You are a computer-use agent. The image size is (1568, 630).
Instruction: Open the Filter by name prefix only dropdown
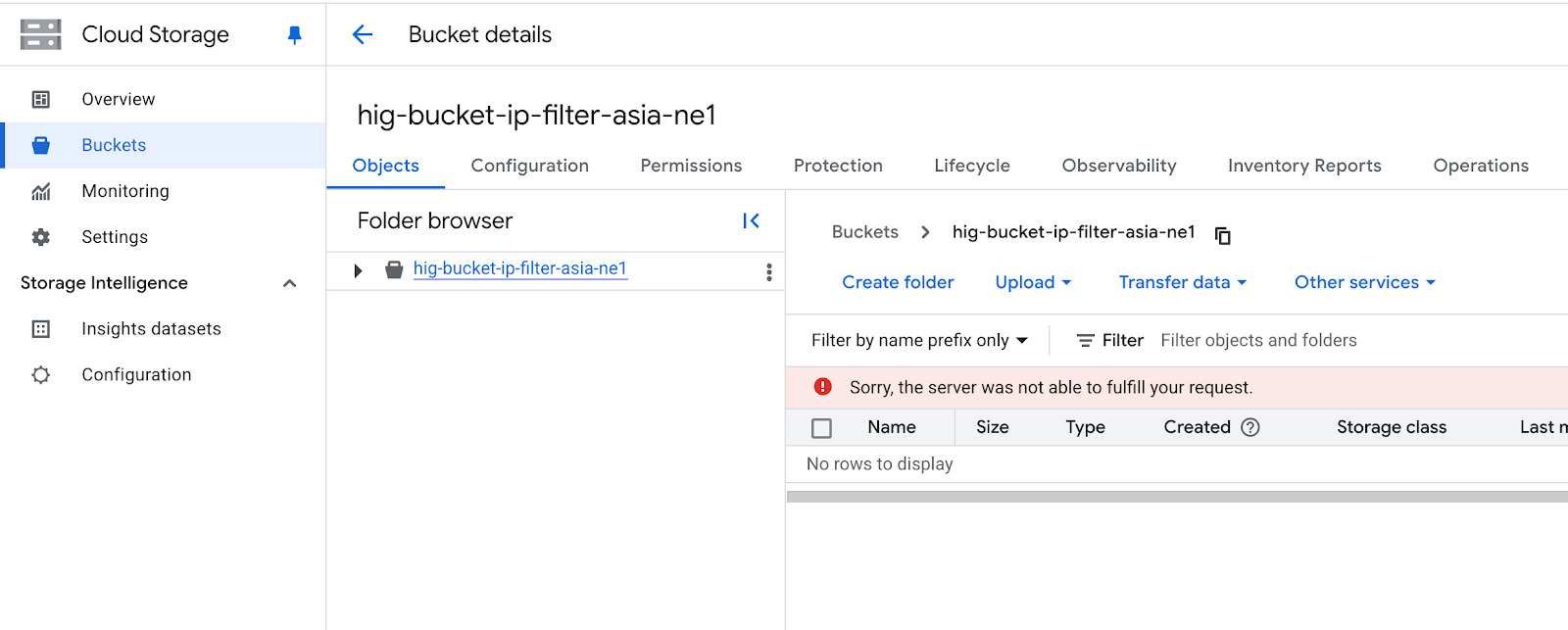(x=919, y=340)
